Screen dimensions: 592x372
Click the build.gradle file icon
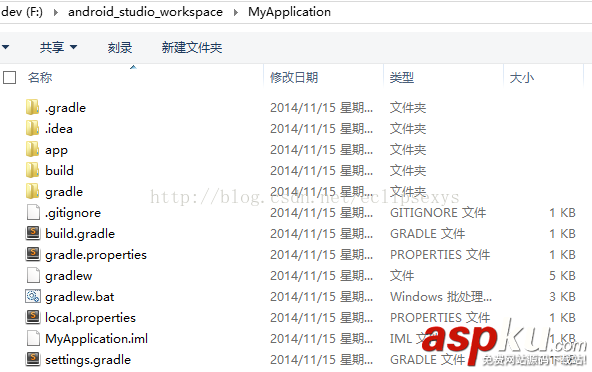pos(33,233)
